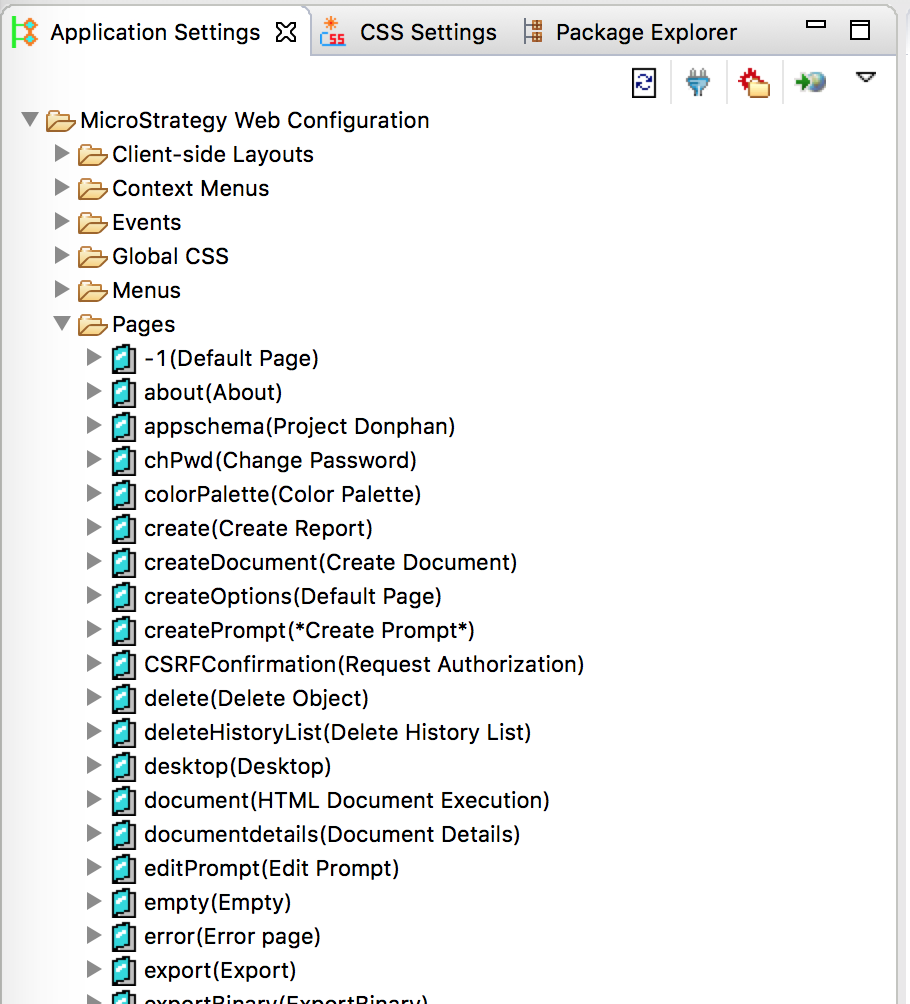Expand the Context Menus tree node

[x=62, y=188]
